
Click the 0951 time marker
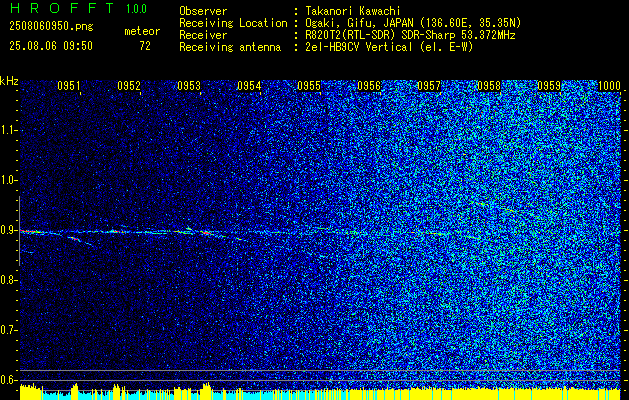tap(69, 85)
